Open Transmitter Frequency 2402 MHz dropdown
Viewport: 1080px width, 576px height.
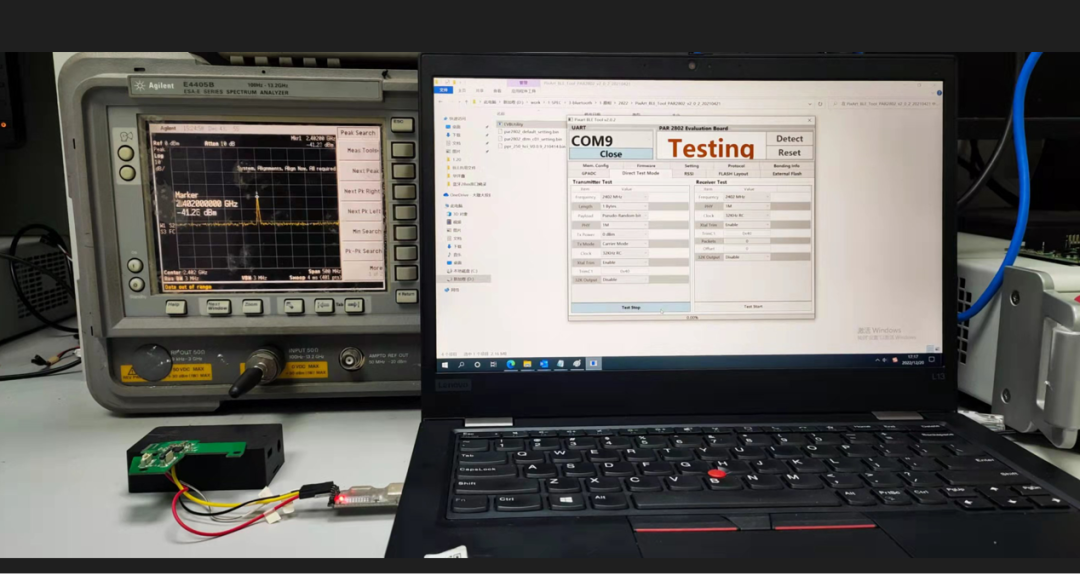click(625, 197)
